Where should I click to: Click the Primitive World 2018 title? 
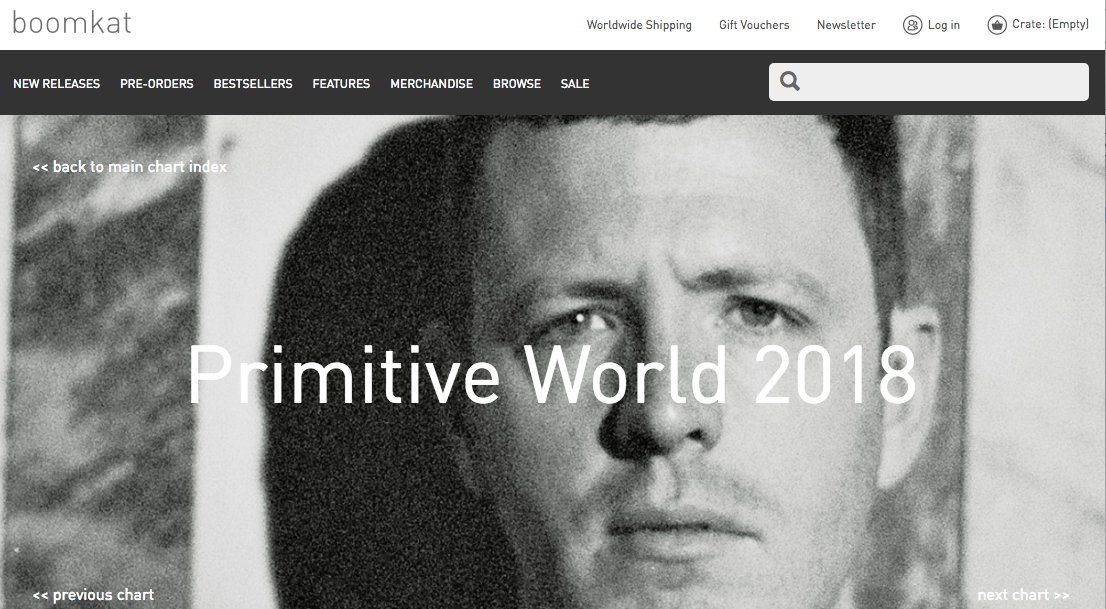552,375
